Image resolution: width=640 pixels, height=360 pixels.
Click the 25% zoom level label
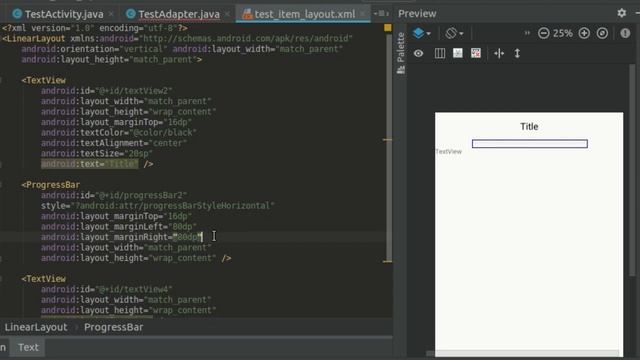click(563, 33)
